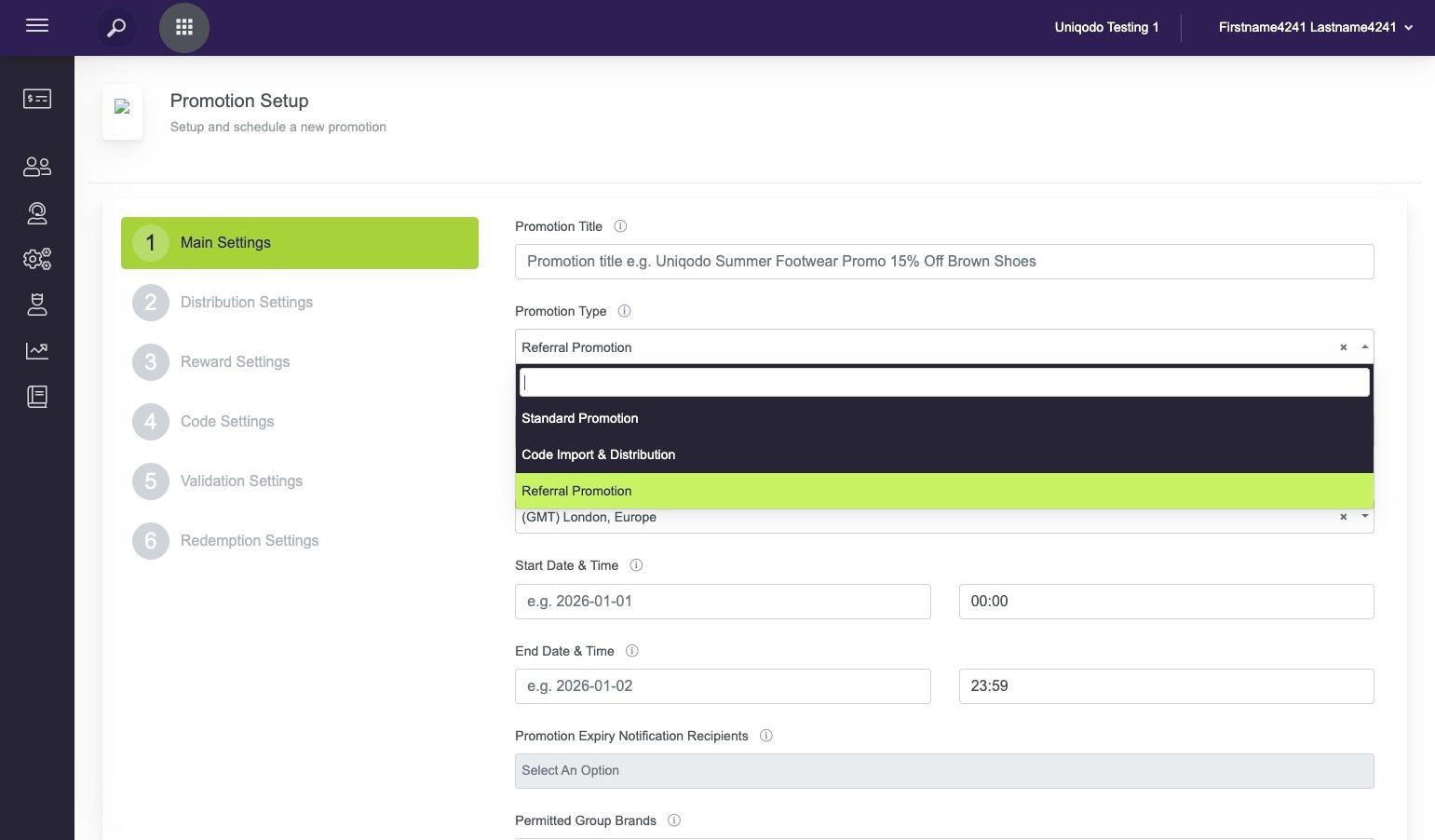Focus the Promotion Title text field

(943, 262)
